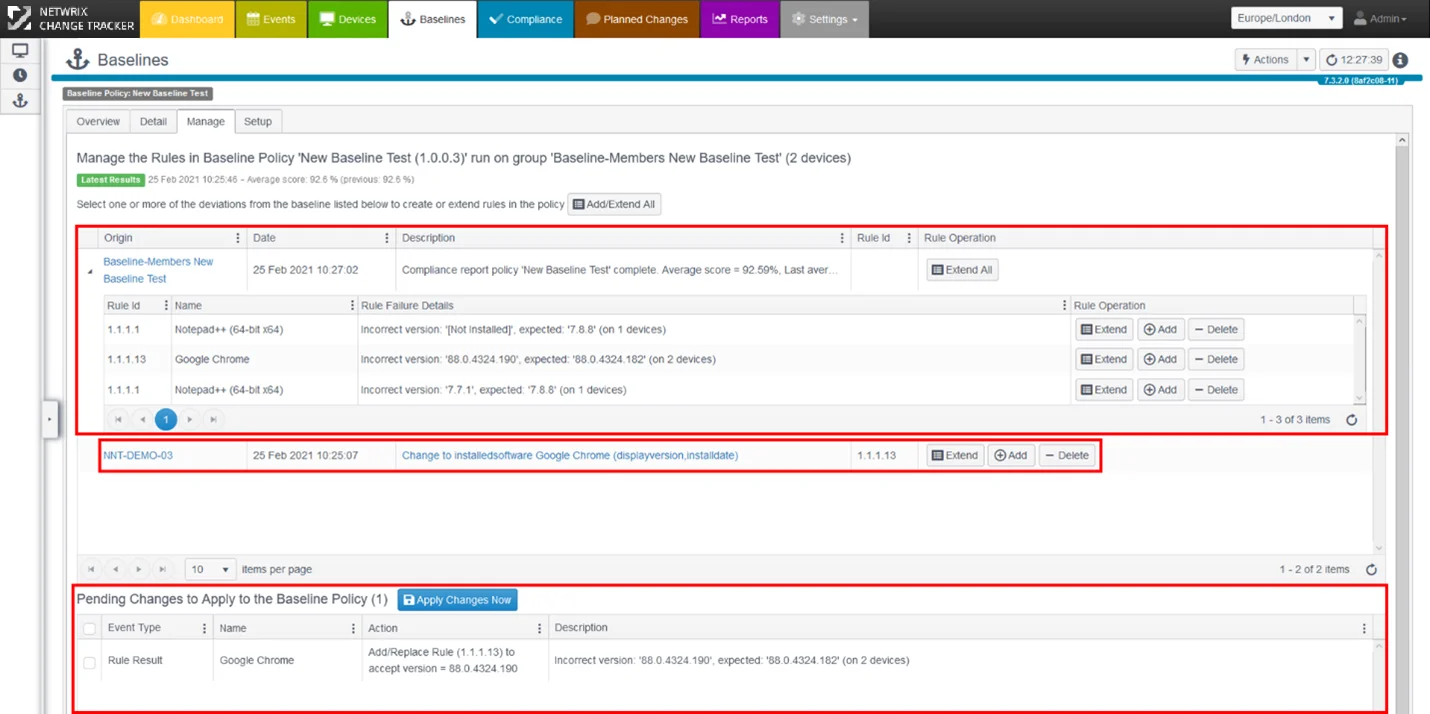Refresh the main deviations grid
The image size is (1430, 714).
[1371, 569]
